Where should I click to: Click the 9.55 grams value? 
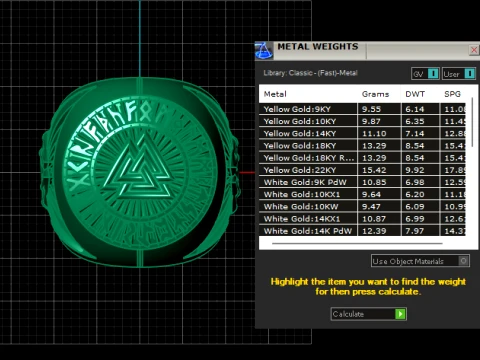tap(371, 109)
